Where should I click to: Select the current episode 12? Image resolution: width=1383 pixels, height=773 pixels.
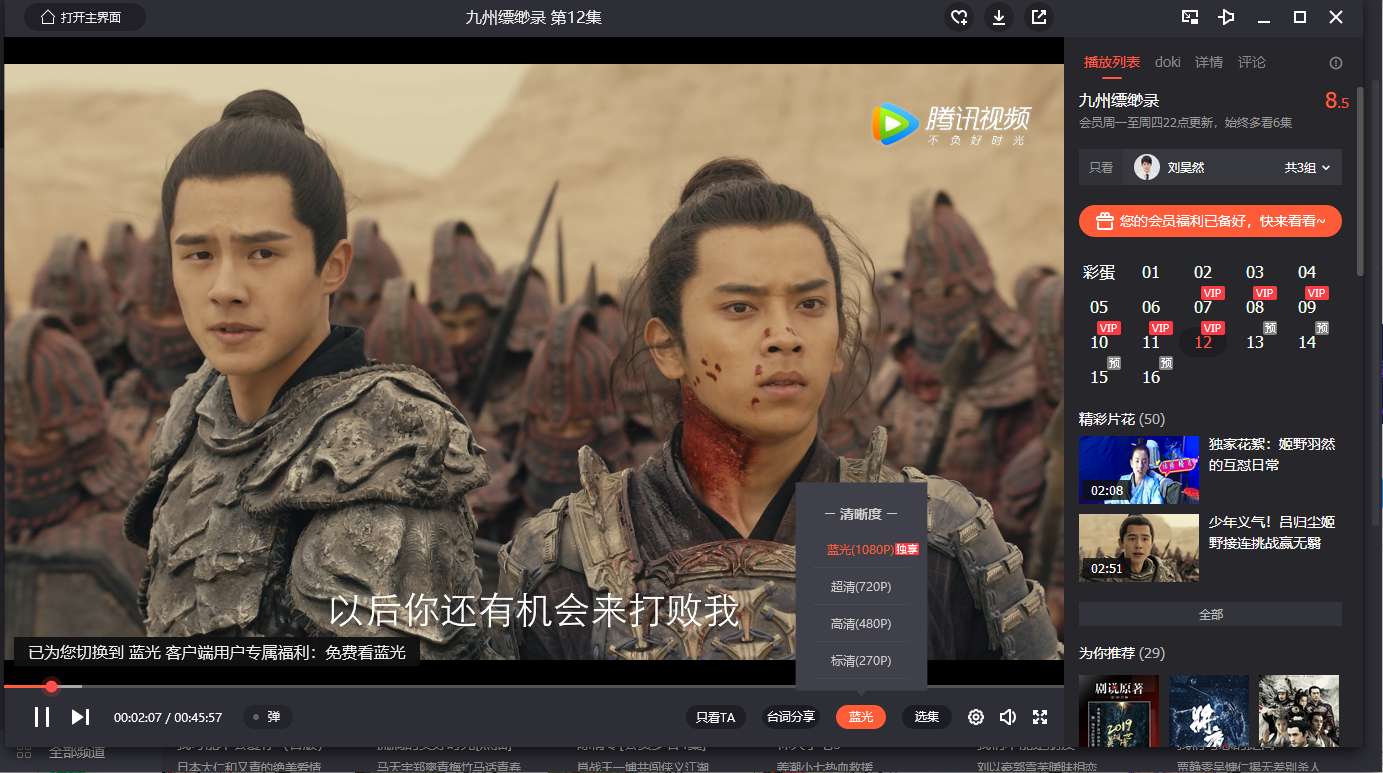(1203, 342)
